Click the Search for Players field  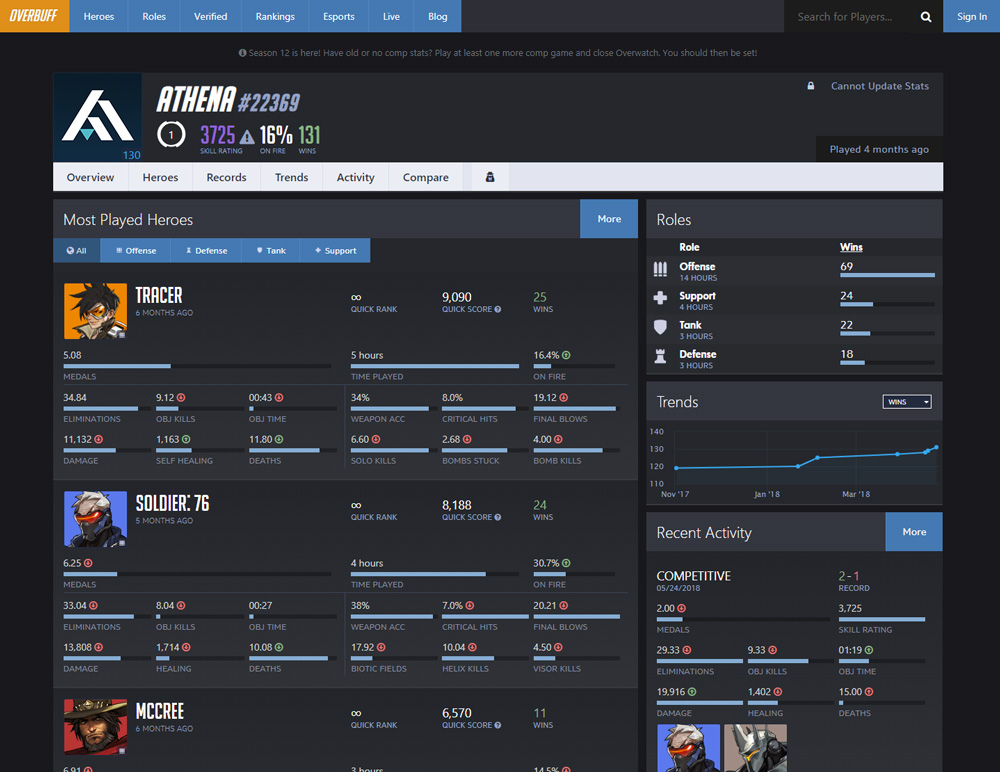[852, 17]
